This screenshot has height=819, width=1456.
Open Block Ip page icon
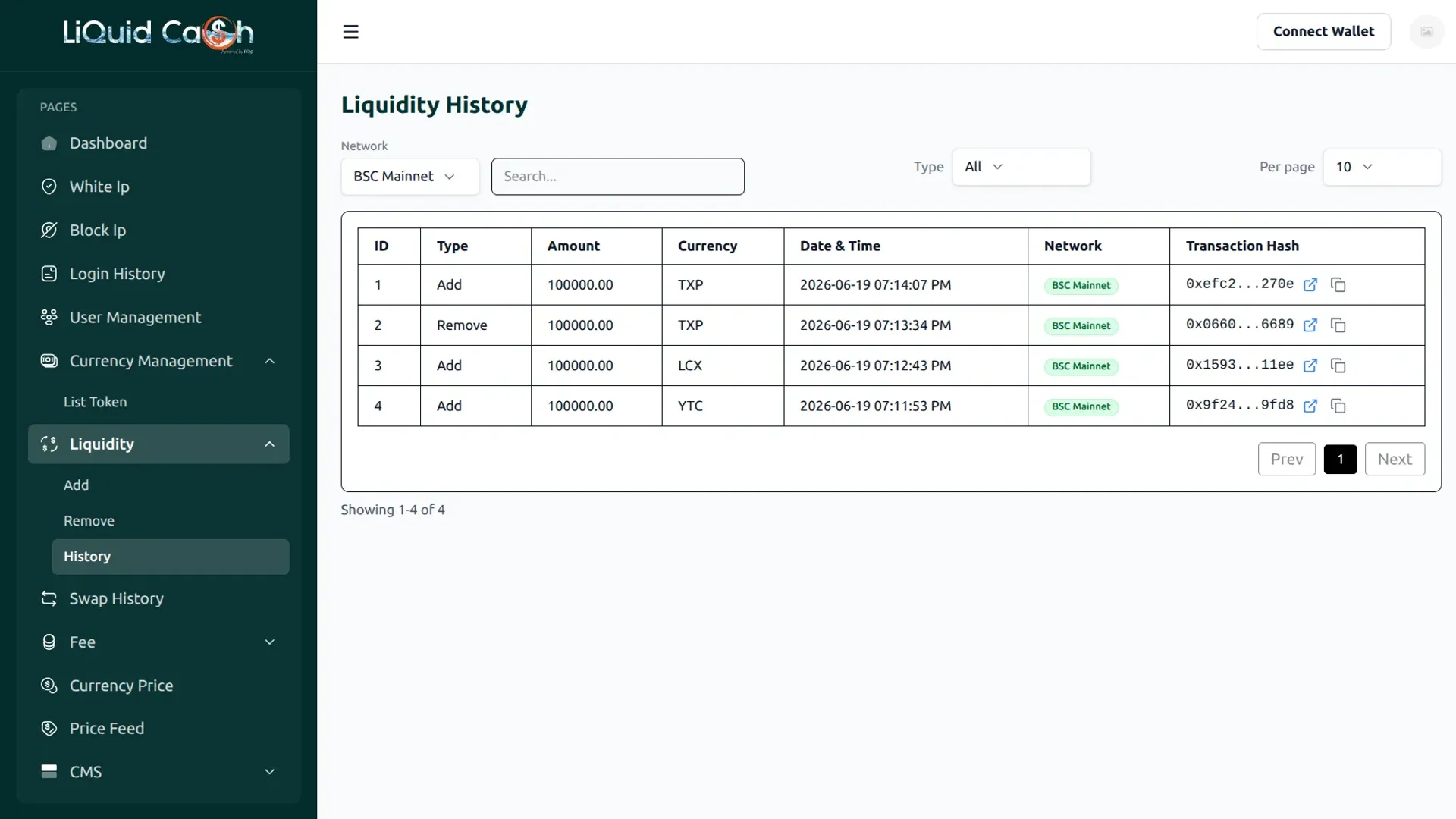(49, 231)
